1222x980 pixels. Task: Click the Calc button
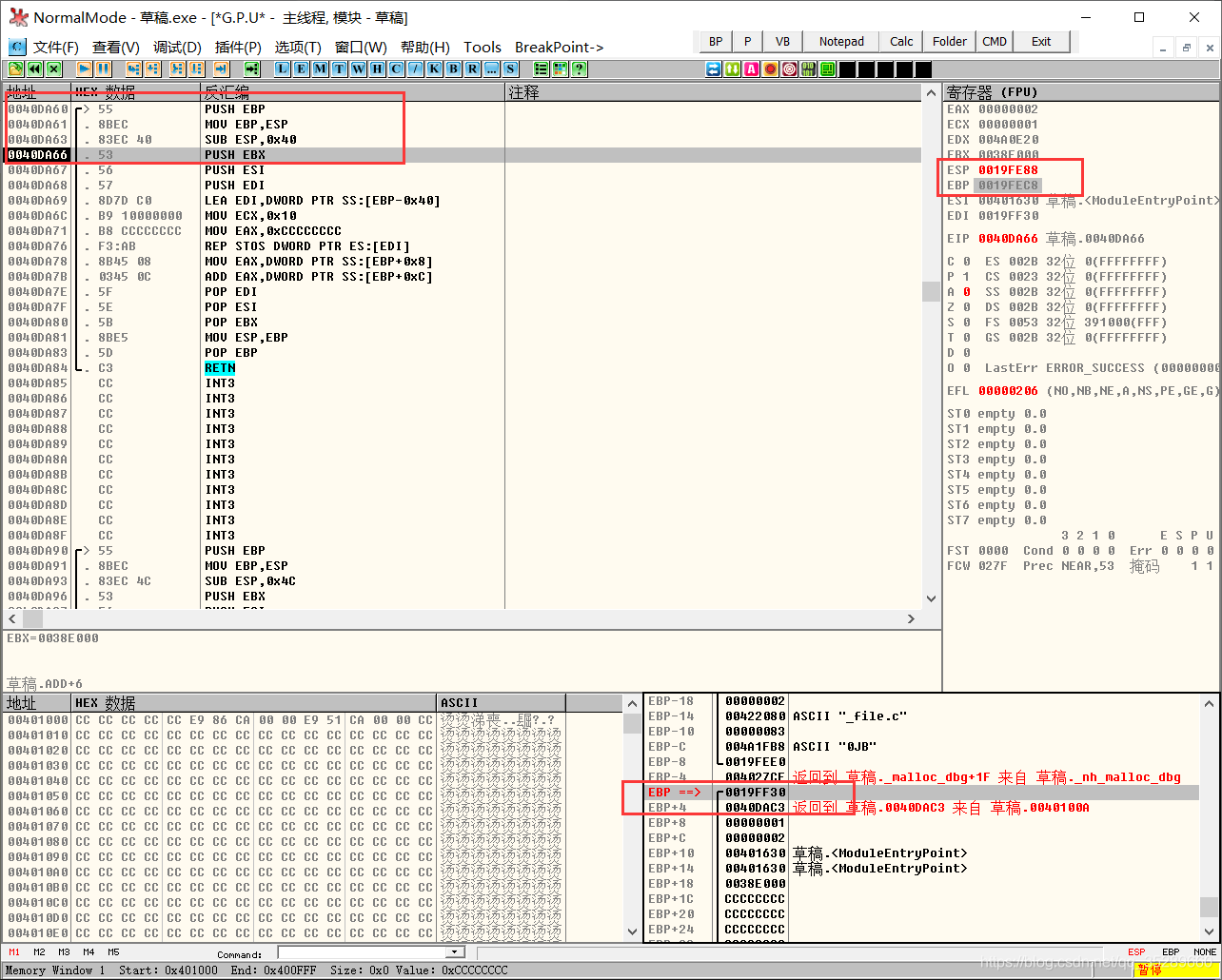pos(901,41)
